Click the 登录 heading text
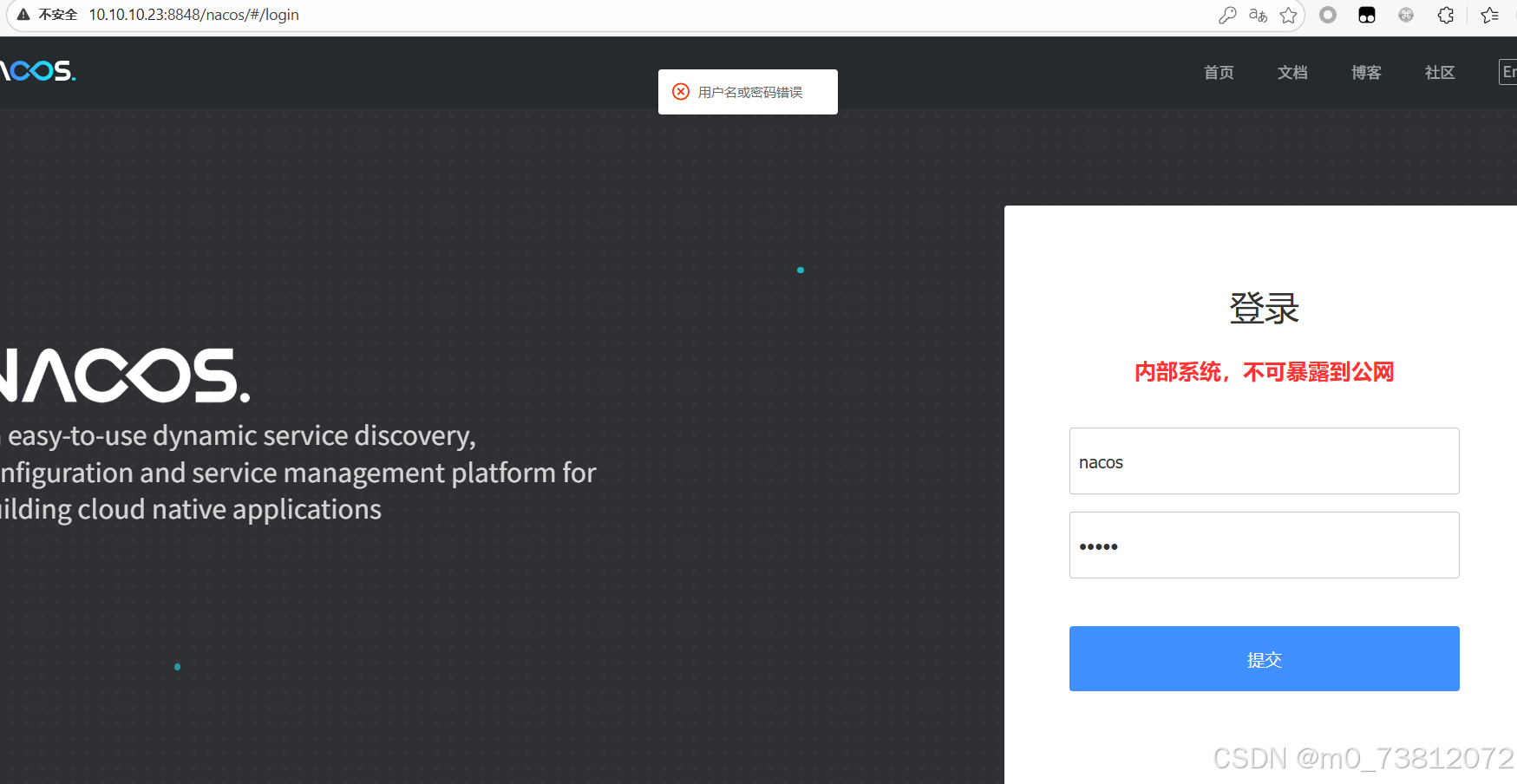Screen dimensions: 1517x784 click(x=1264, y=308)
